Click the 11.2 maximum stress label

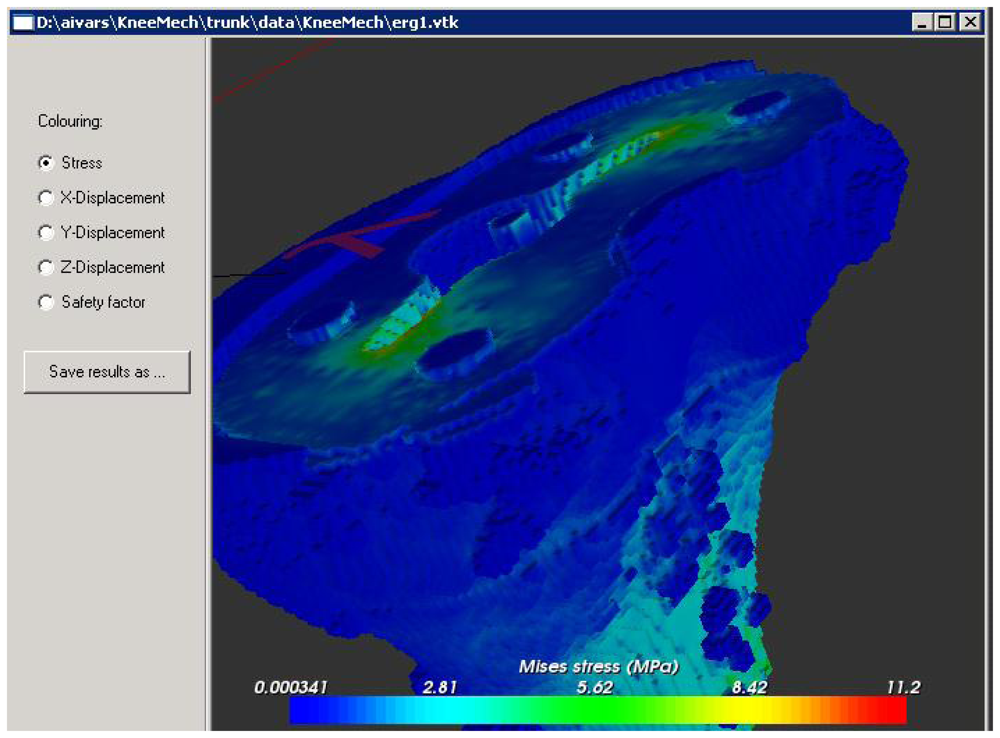[x=902, y=687]
